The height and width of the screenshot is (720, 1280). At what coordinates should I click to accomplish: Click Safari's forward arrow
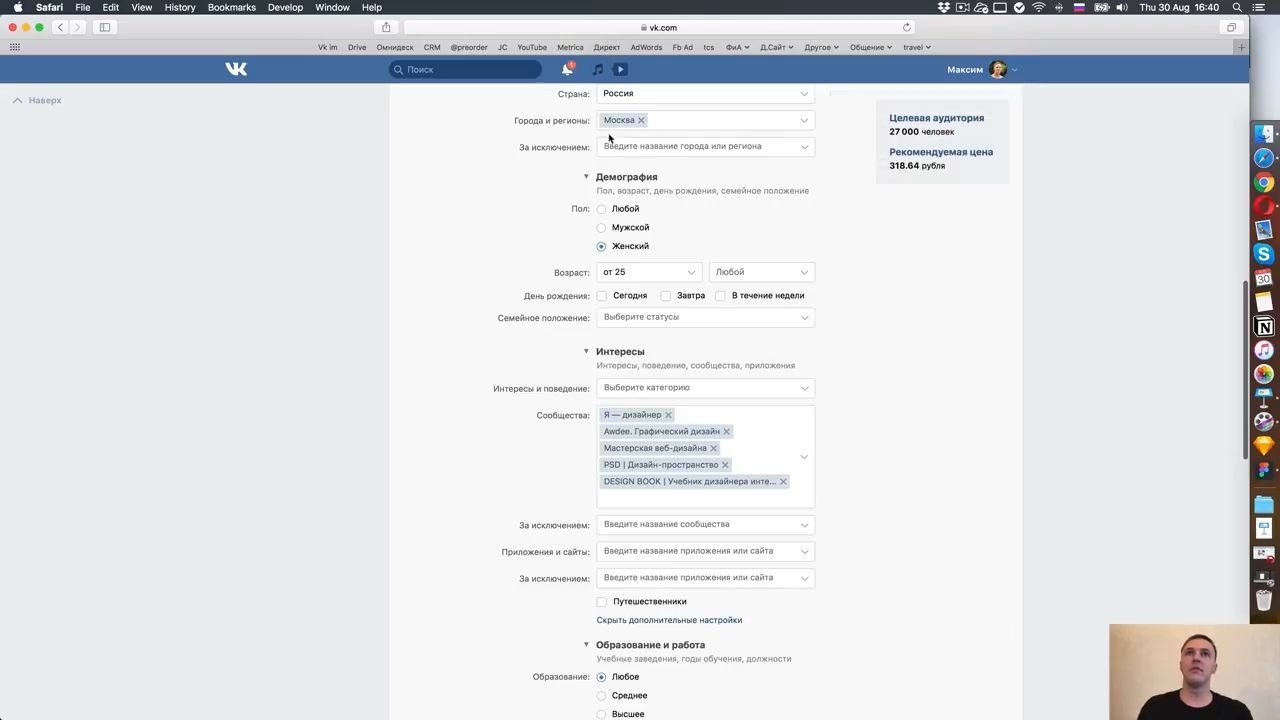point(78,27)
